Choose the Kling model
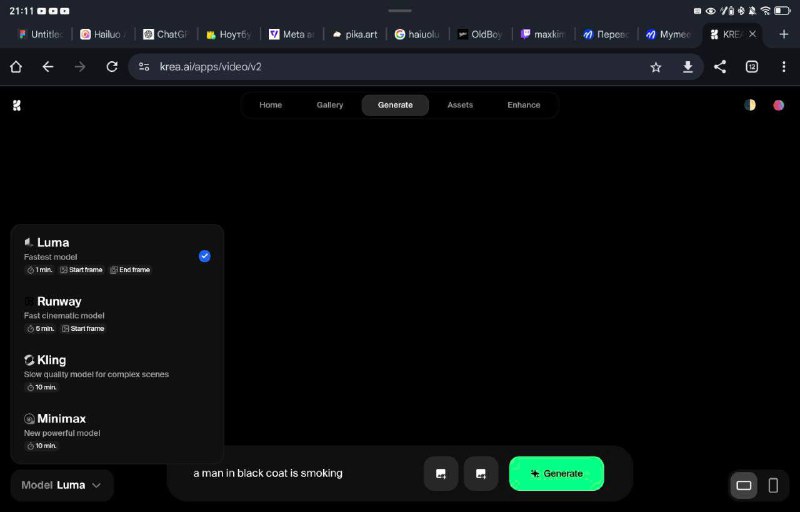 tap(117, 373)
